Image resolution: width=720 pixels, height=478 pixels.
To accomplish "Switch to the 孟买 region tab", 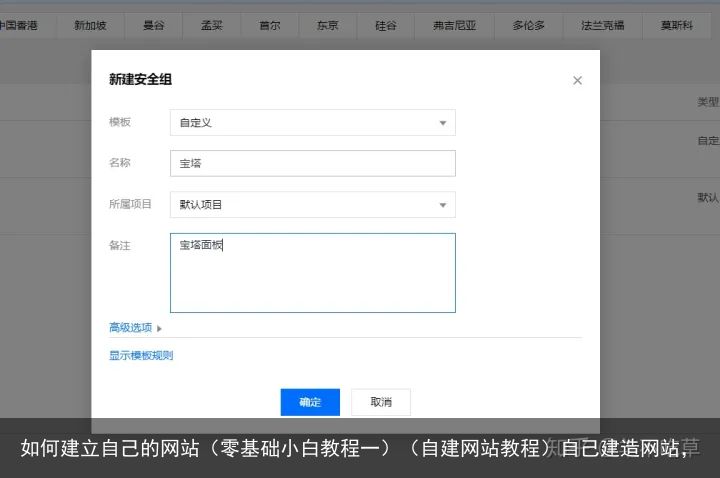I will (212, 26).
